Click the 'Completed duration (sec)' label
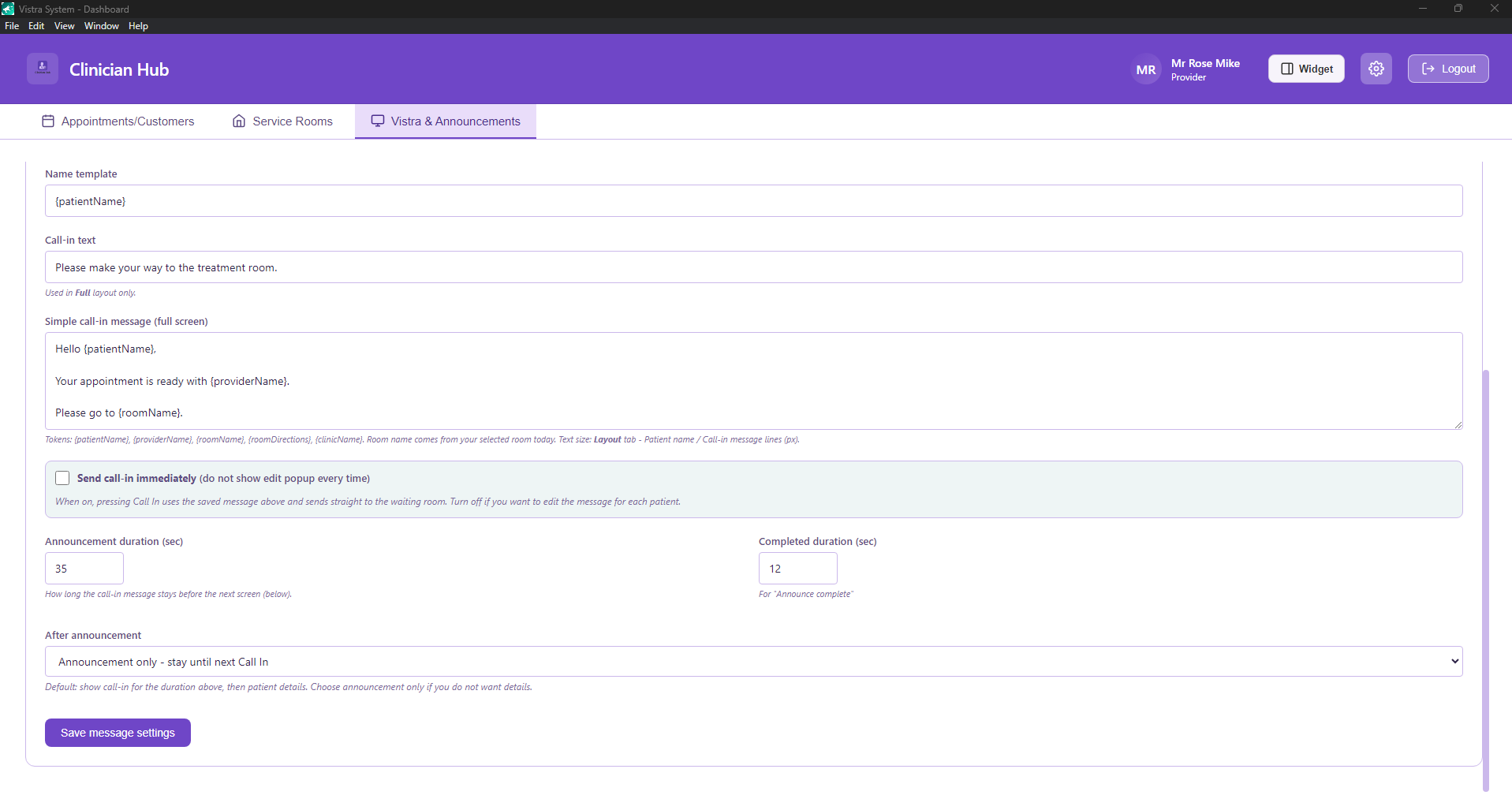The image size is (1512, 810). pyautogui.click(x=818, y=541)
